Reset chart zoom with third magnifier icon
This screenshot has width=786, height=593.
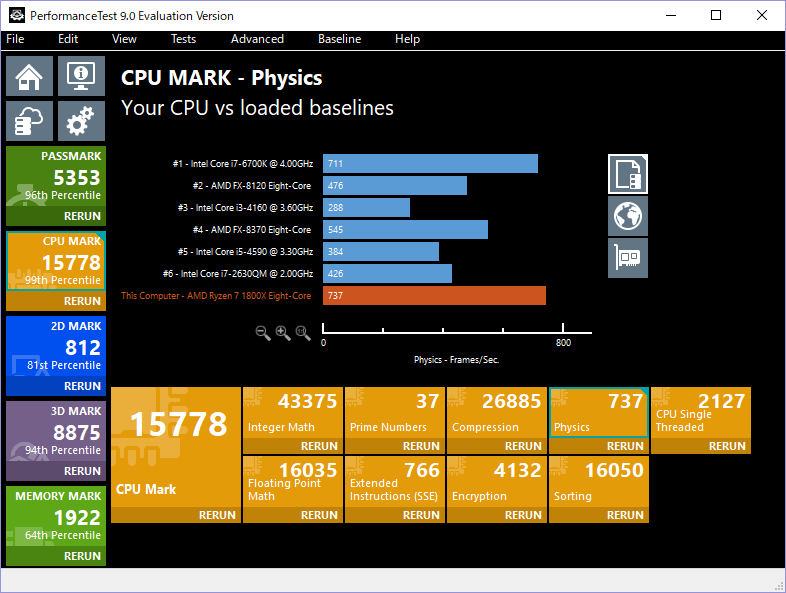tap(303, 333)
